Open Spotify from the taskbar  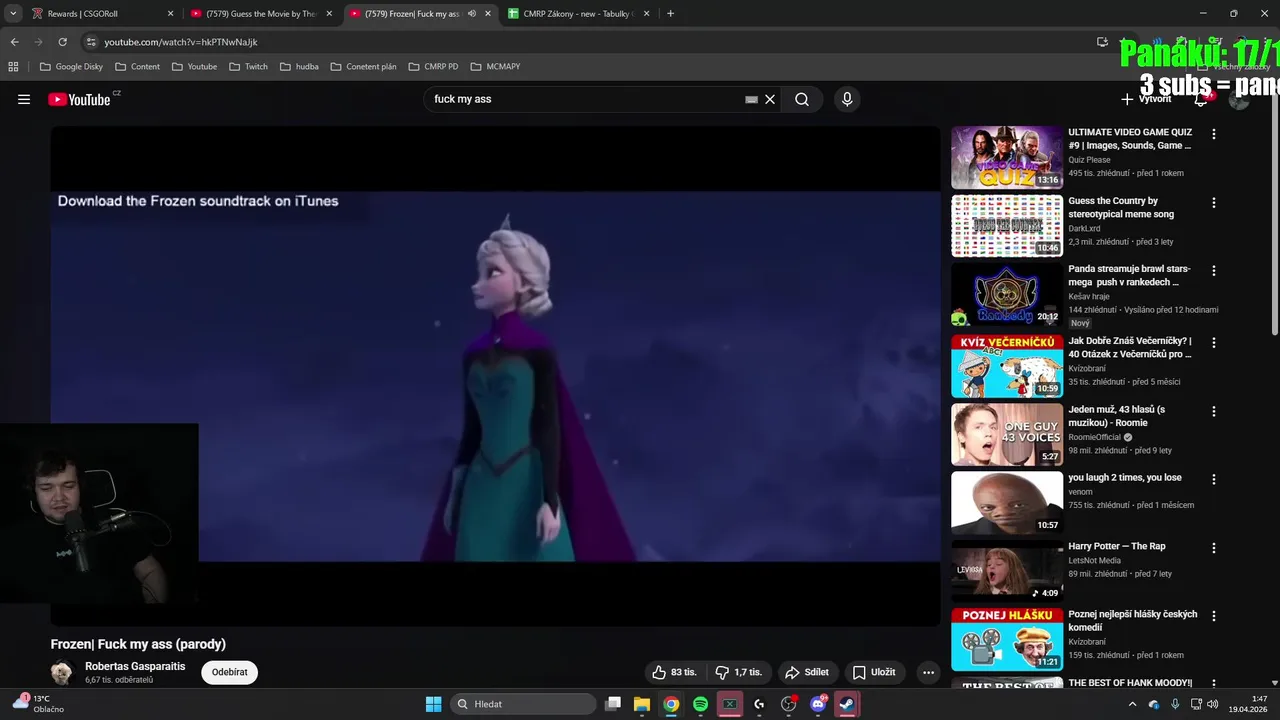700,704
